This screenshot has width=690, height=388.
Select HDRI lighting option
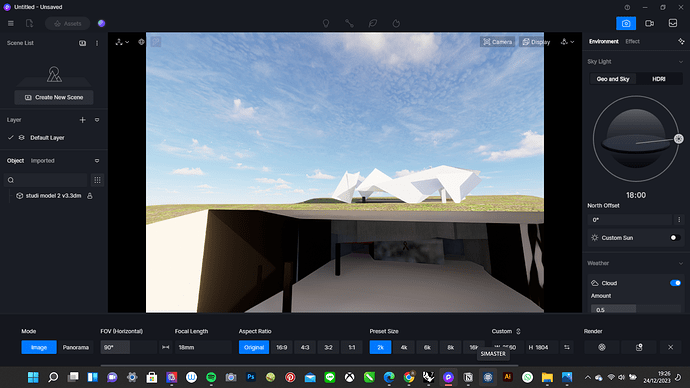click(659, 79)
